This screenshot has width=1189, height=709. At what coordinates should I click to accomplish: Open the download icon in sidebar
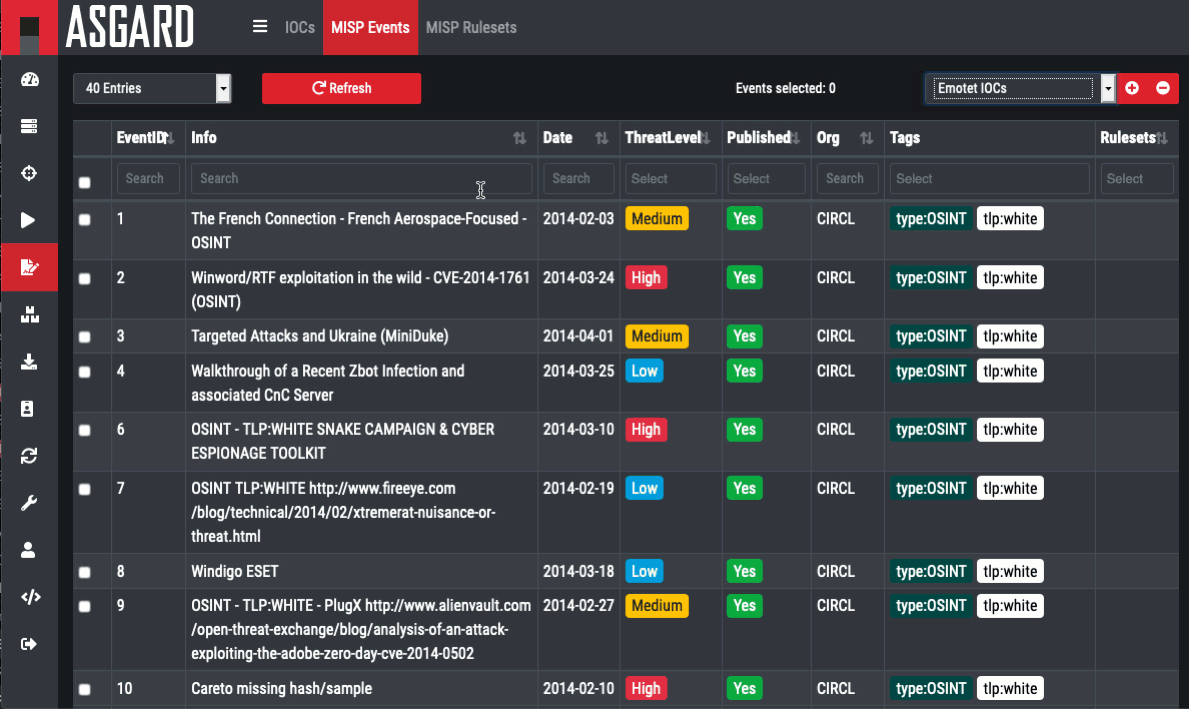(29, 361)
